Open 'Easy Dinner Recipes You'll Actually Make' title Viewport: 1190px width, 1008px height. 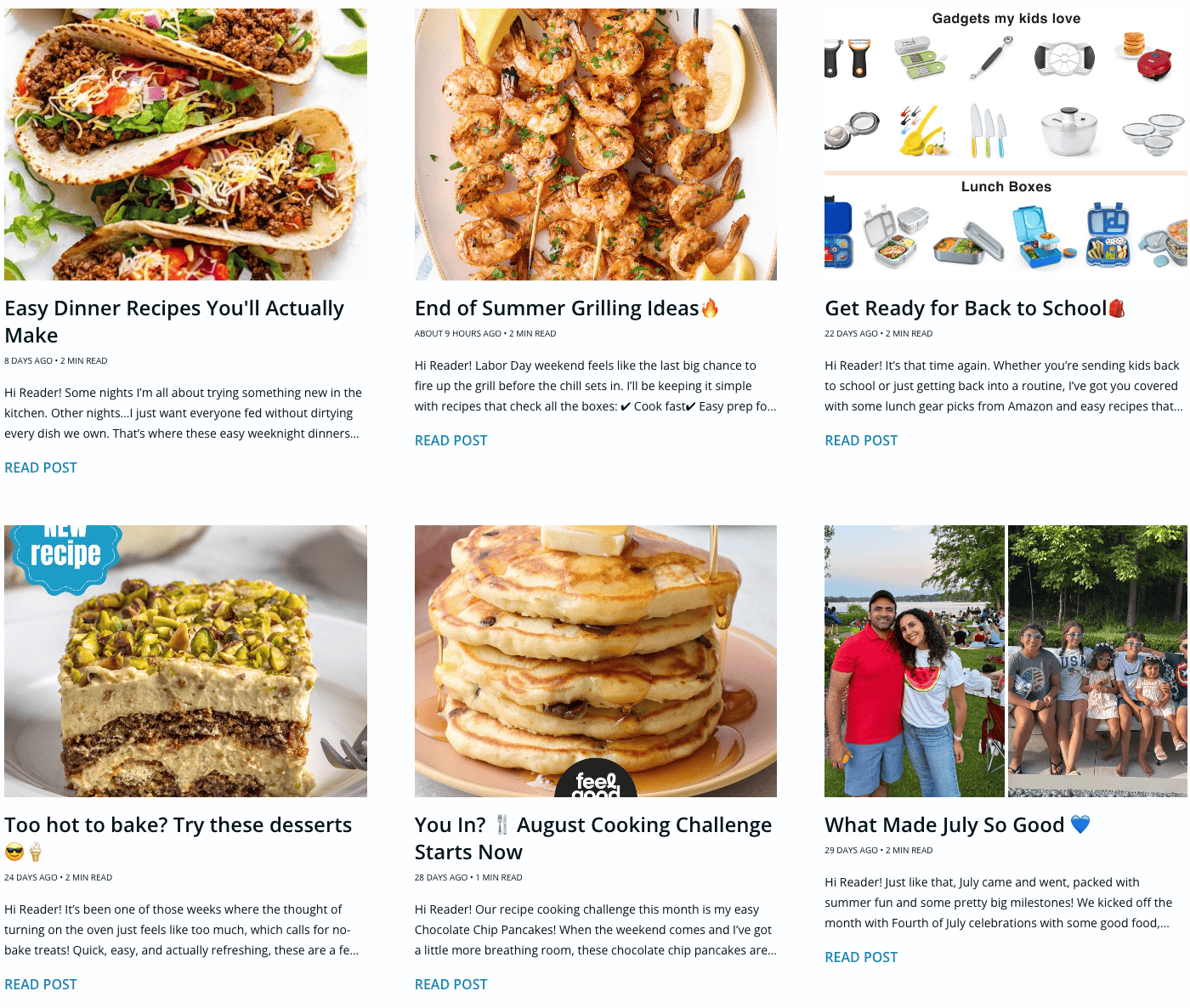pos(174,321)
